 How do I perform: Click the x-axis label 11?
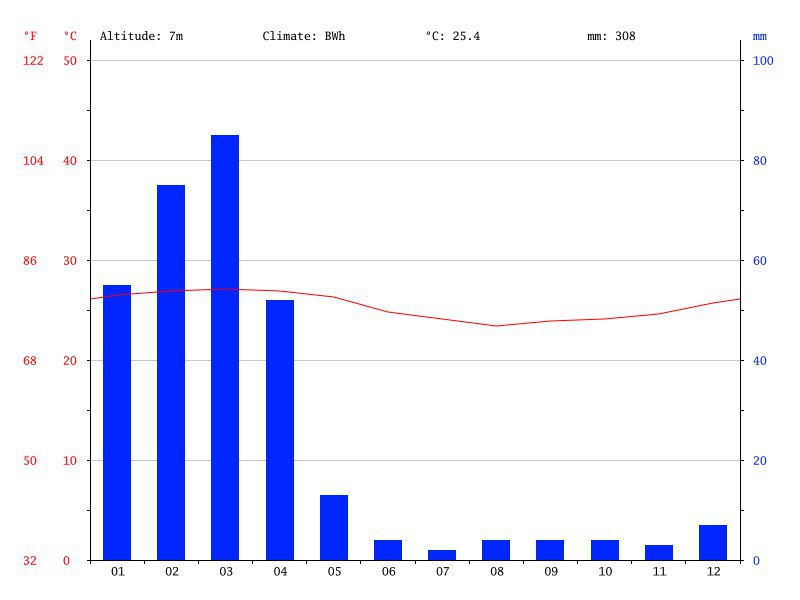(660, 572)
